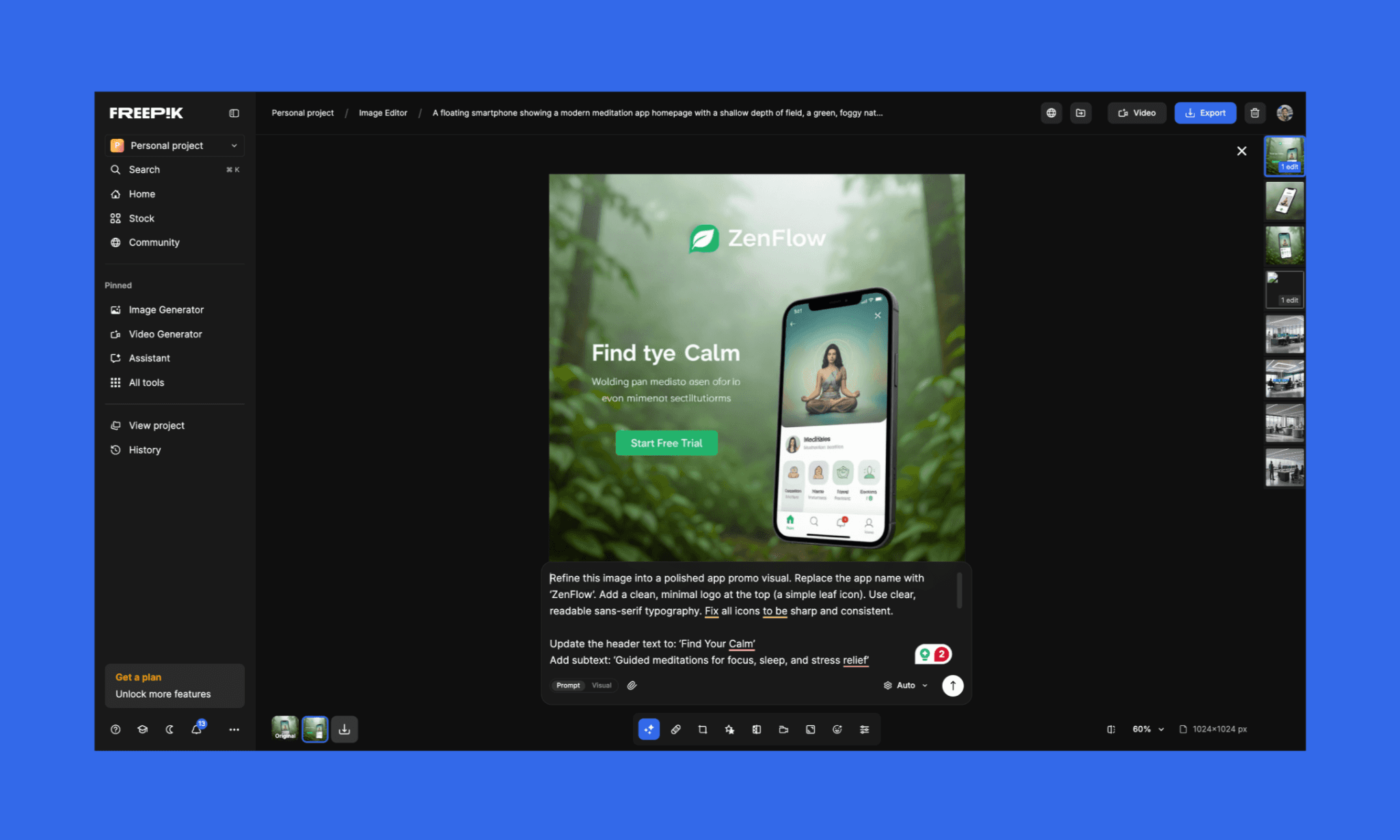Open notifications bell icon
Viewport: 1400px width, 840px height.
[196, 729]
